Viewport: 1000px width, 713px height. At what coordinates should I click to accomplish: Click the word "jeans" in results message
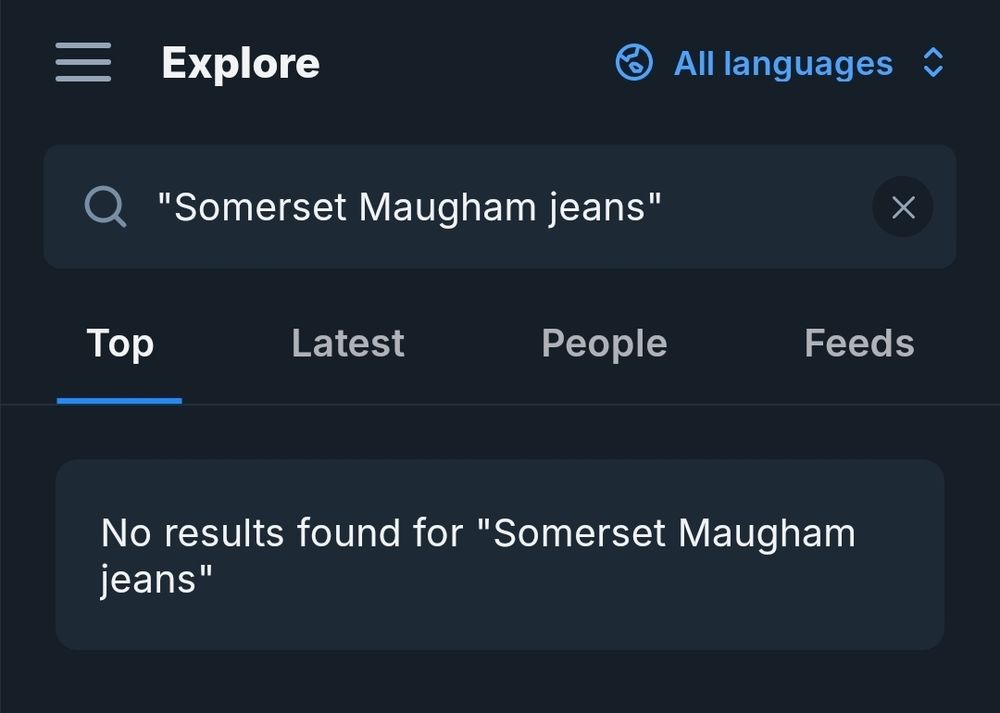tap(149, 580)
